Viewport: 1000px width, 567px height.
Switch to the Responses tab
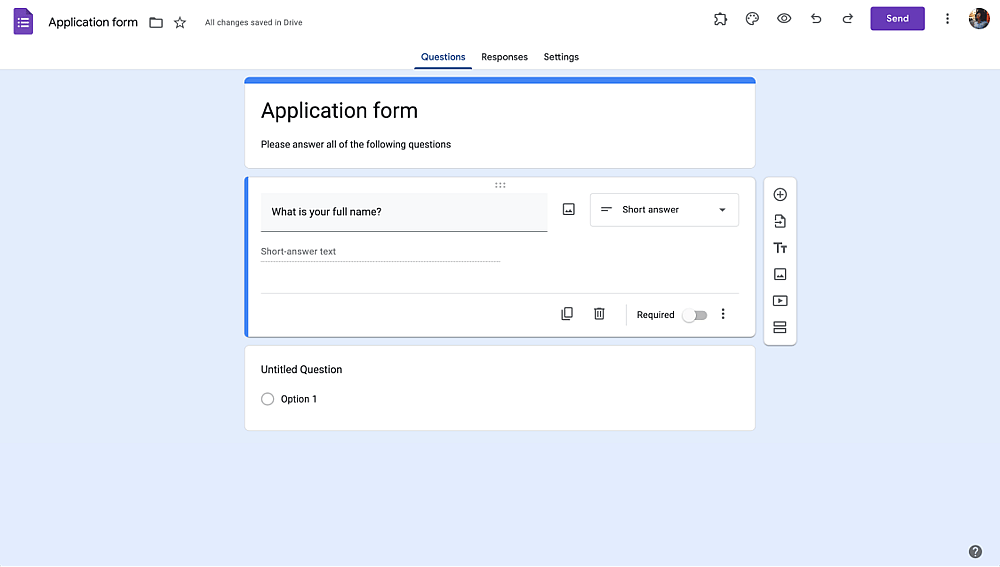[504, 57]
